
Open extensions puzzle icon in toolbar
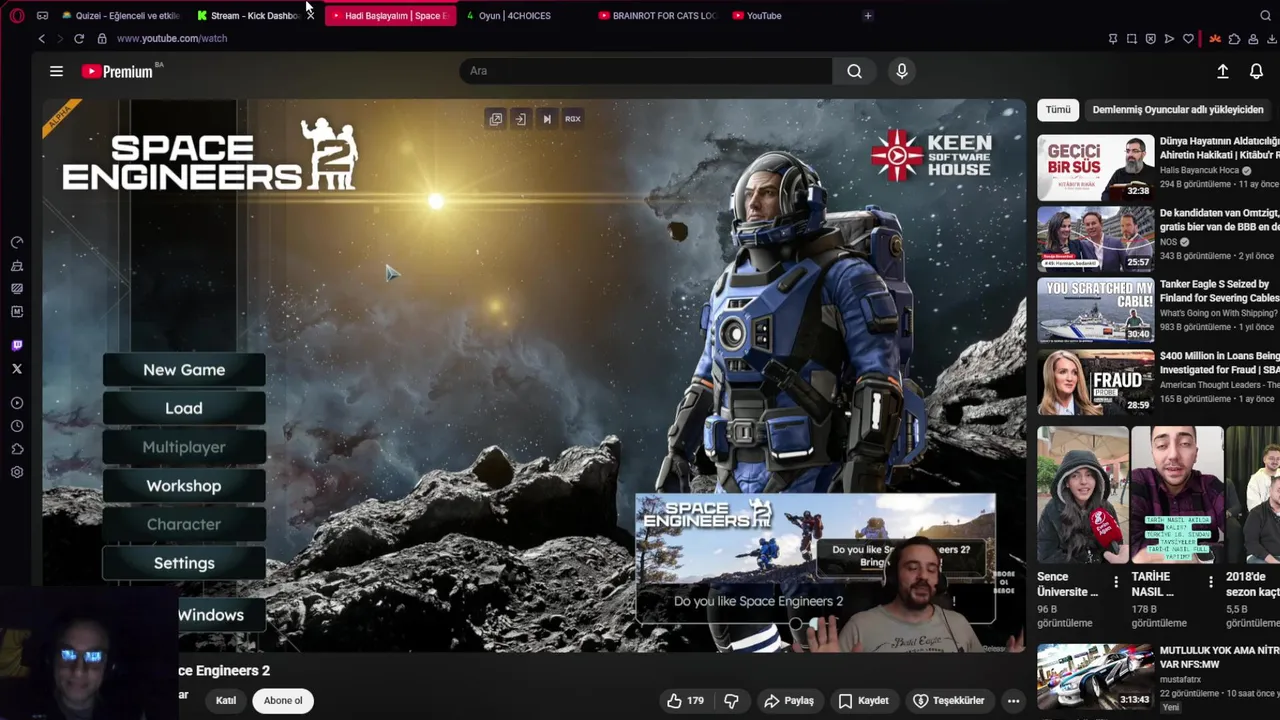(x=1234, y=39)
